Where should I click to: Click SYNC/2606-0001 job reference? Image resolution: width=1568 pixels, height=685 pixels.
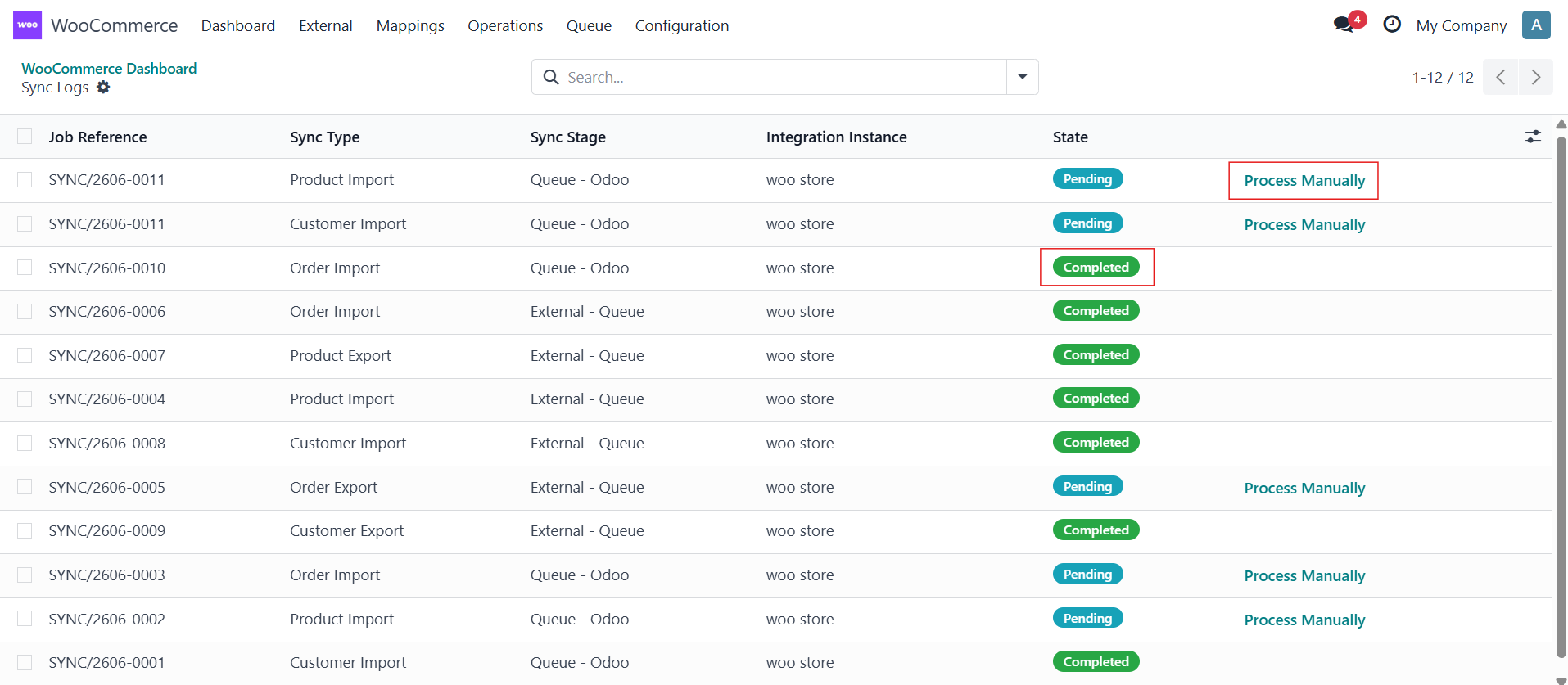click(106, 662)
